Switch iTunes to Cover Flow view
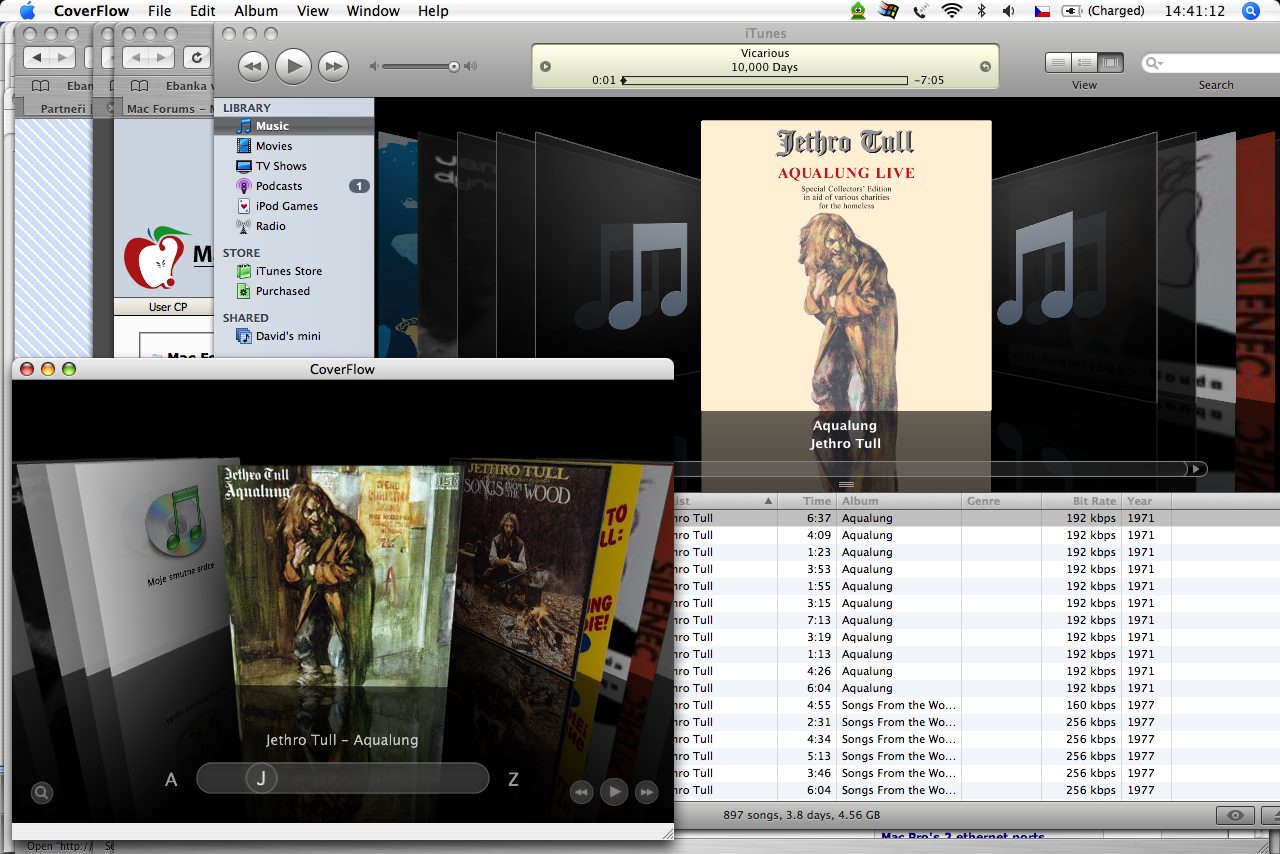 (1110, 62)
